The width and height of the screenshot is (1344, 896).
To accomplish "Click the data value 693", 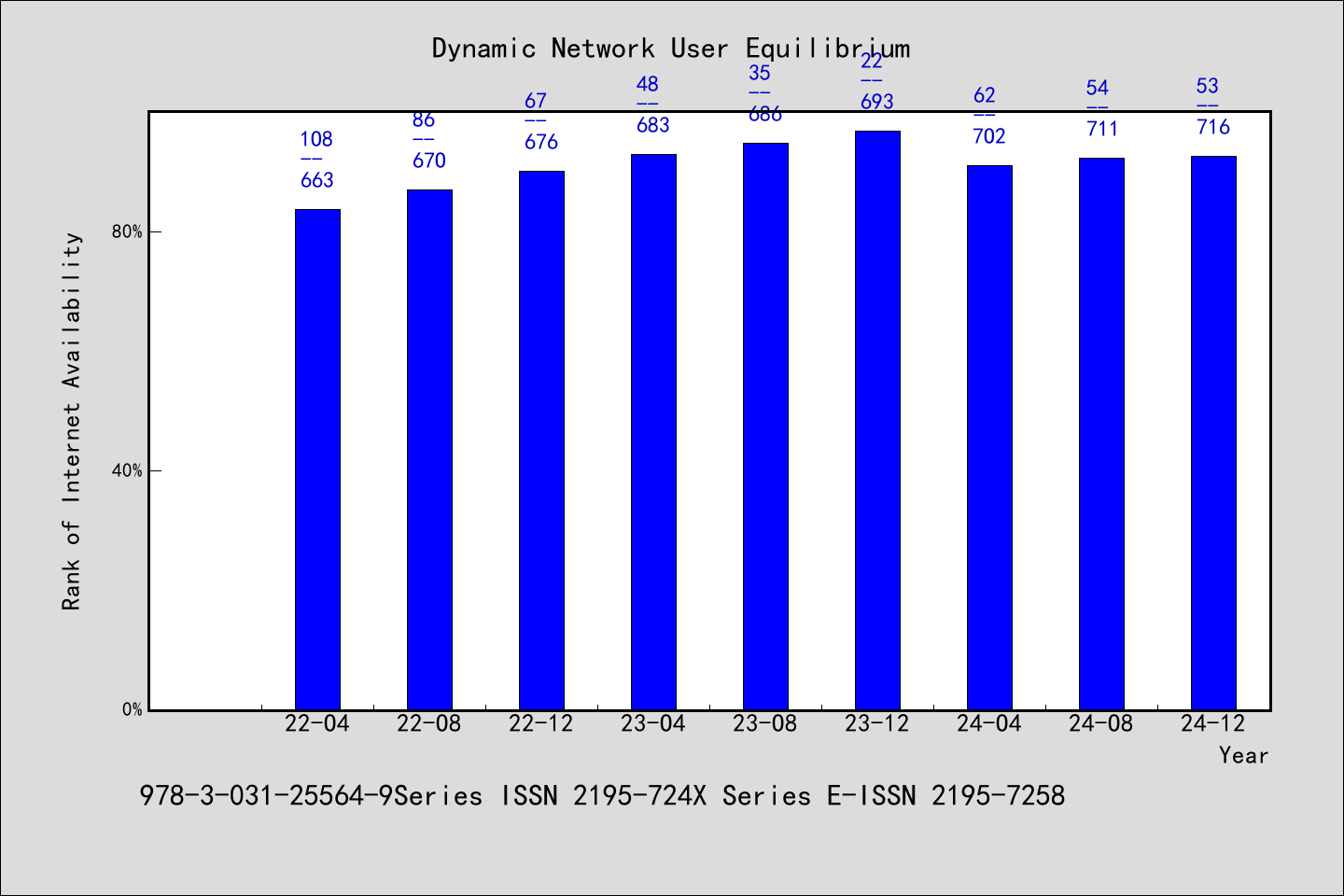I will pos(877,102).
